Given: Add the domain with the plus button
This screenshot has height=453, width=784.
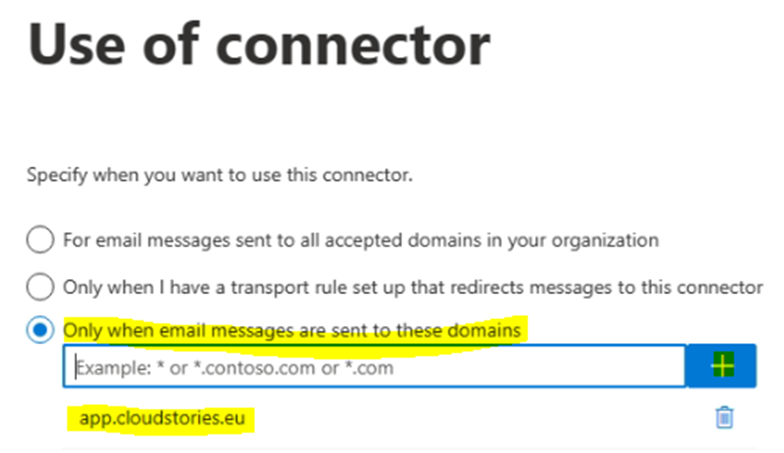Looking at the screenshot, I should [x=720, y=367].
